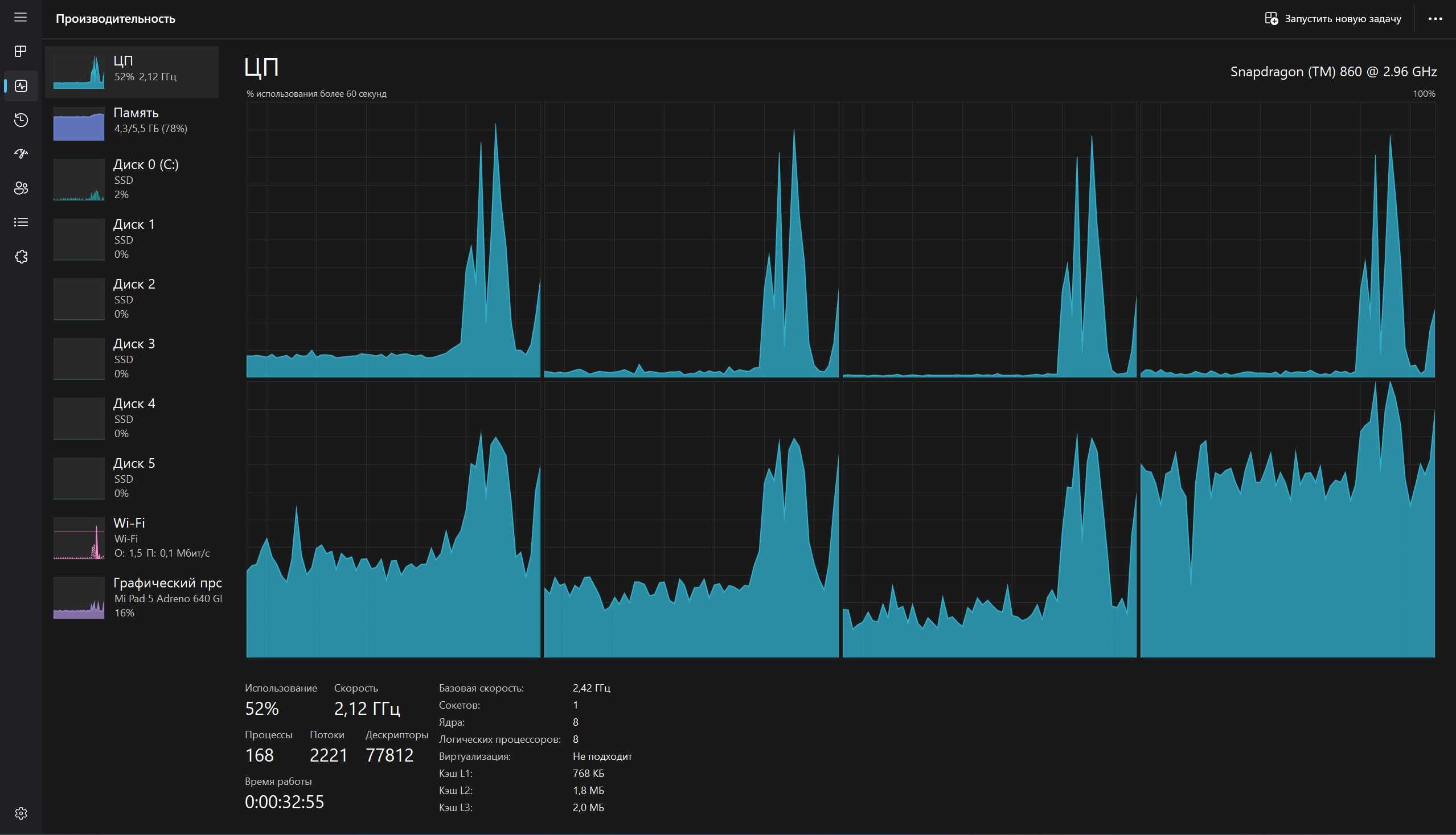
Task: Click the Run new task icon
Action: point(1272,18)
